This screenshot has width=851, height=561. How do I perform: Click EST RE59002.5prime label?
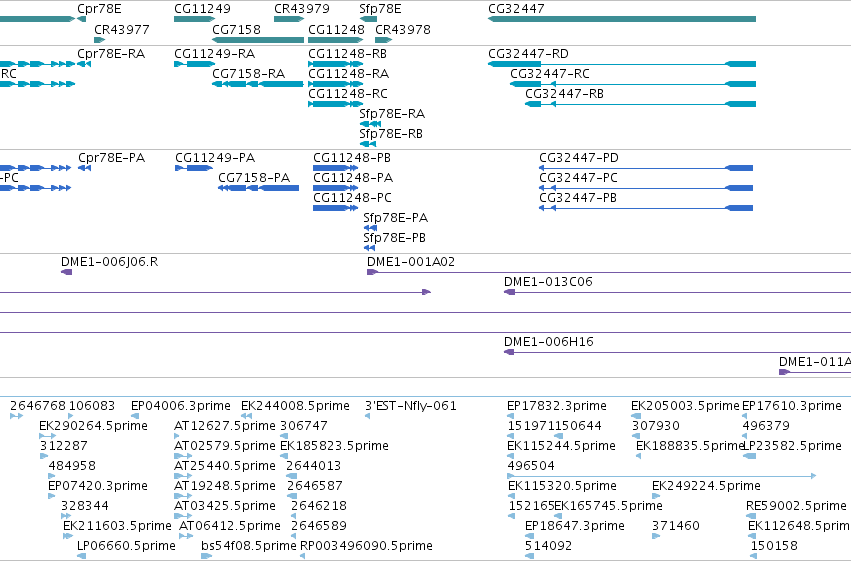coord(796,506)
